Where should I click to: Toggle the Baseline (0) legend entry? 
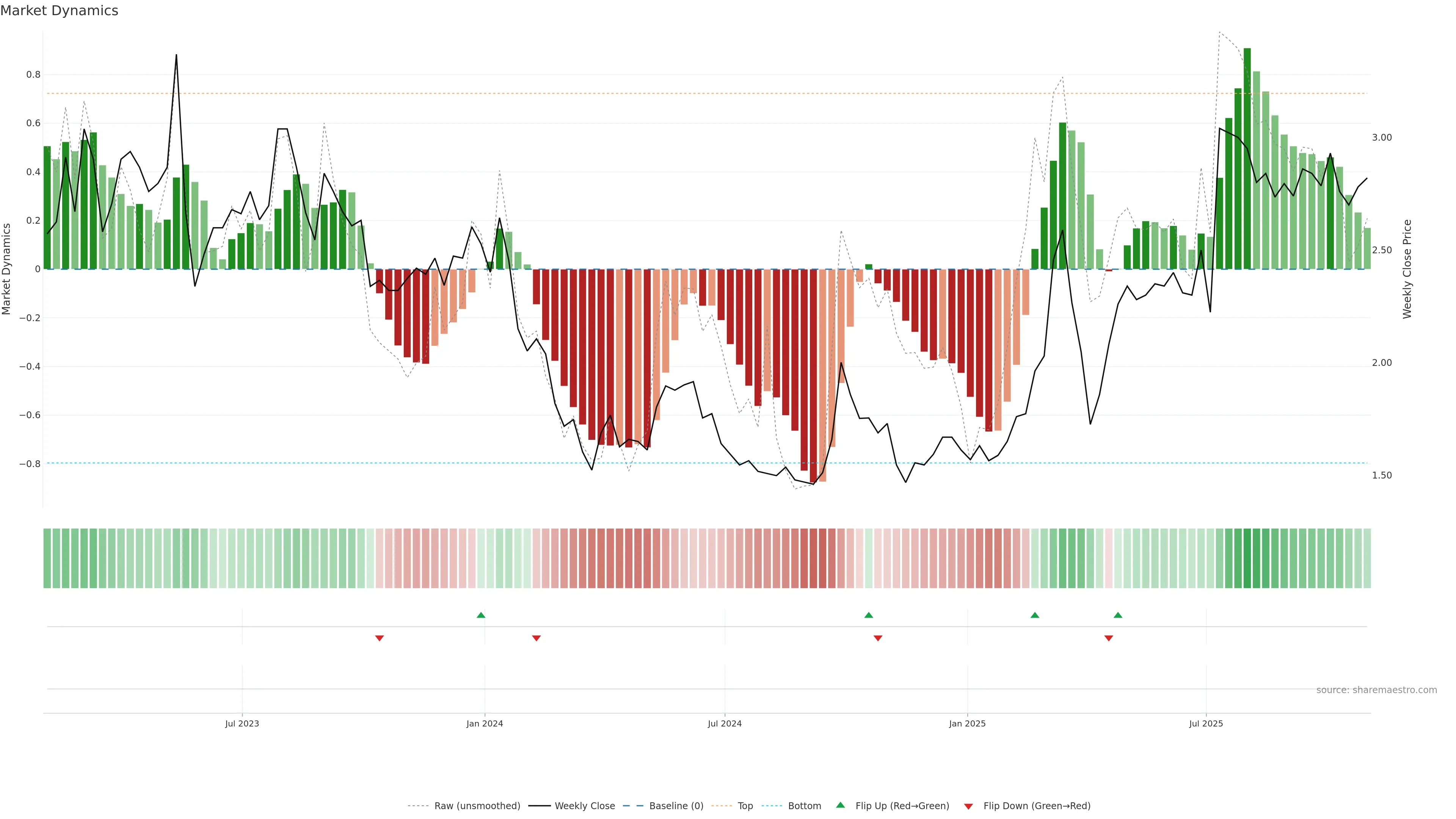tap(676, 806)
